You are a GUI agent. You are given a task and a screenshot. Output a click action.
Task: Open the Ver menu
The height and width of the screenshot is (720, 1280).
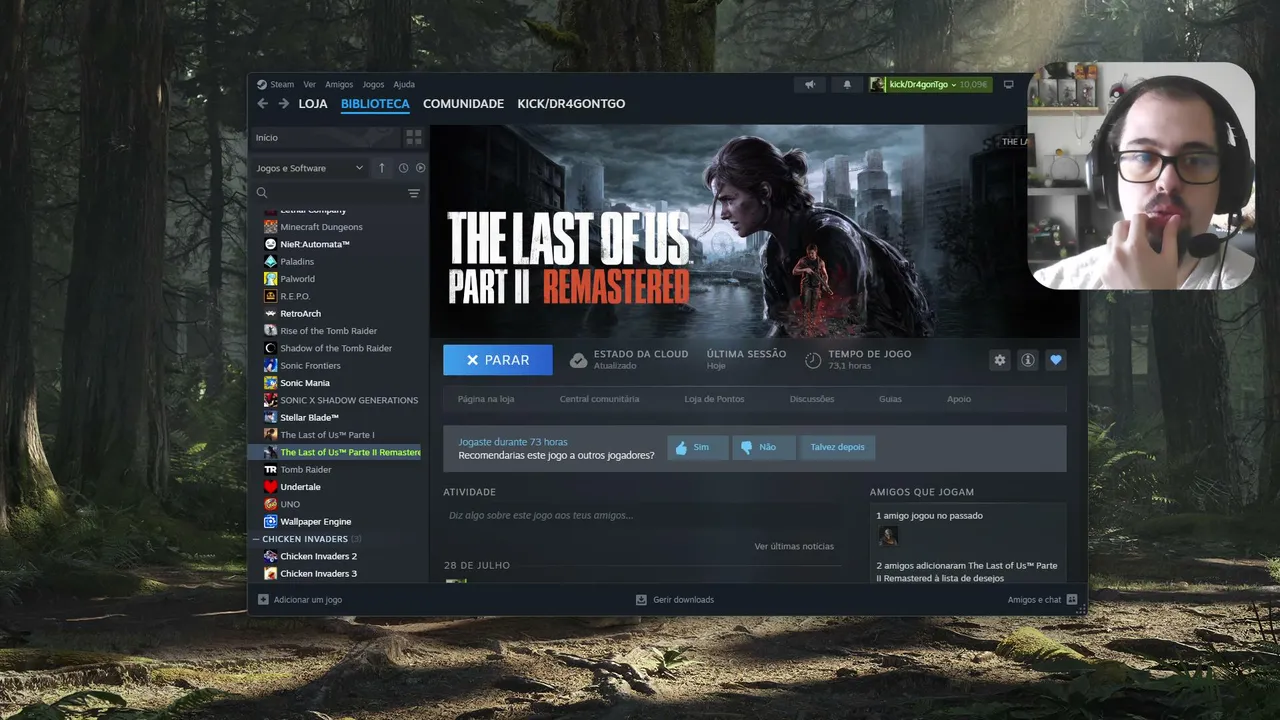coord(310,85)
